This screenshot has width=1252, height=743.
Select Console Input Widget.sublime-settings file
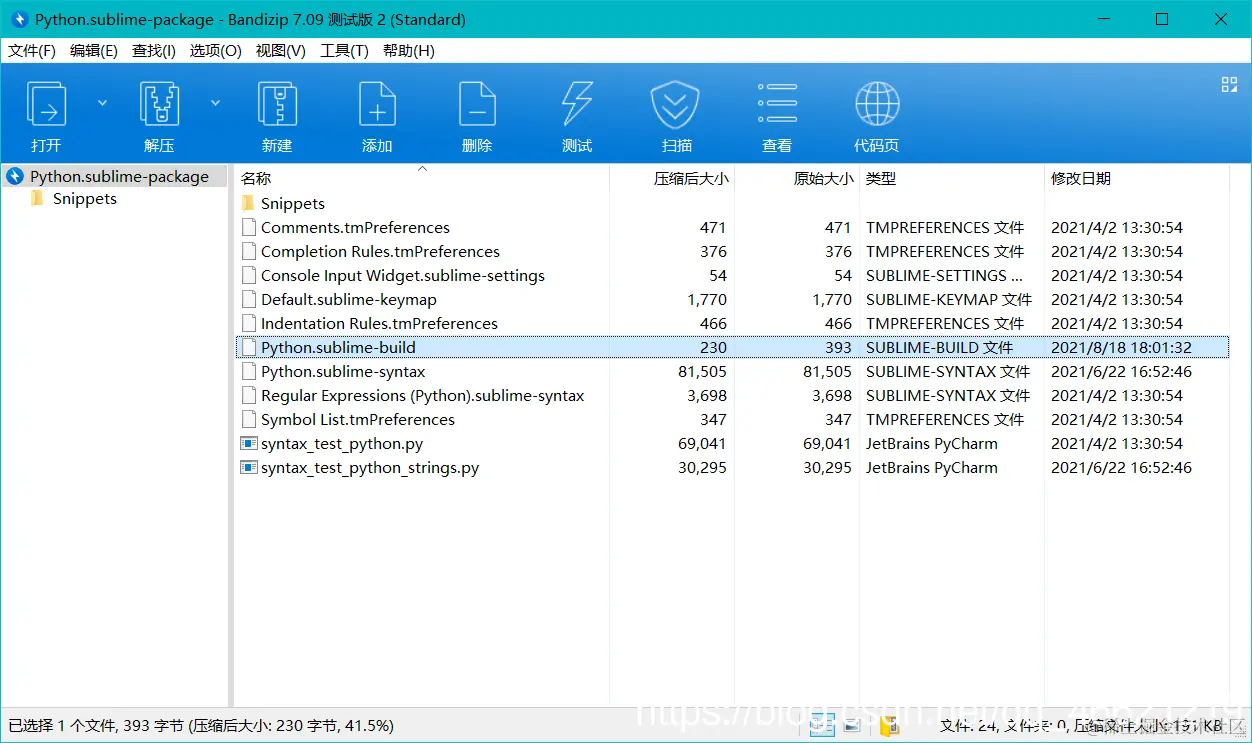pos(403,275)
